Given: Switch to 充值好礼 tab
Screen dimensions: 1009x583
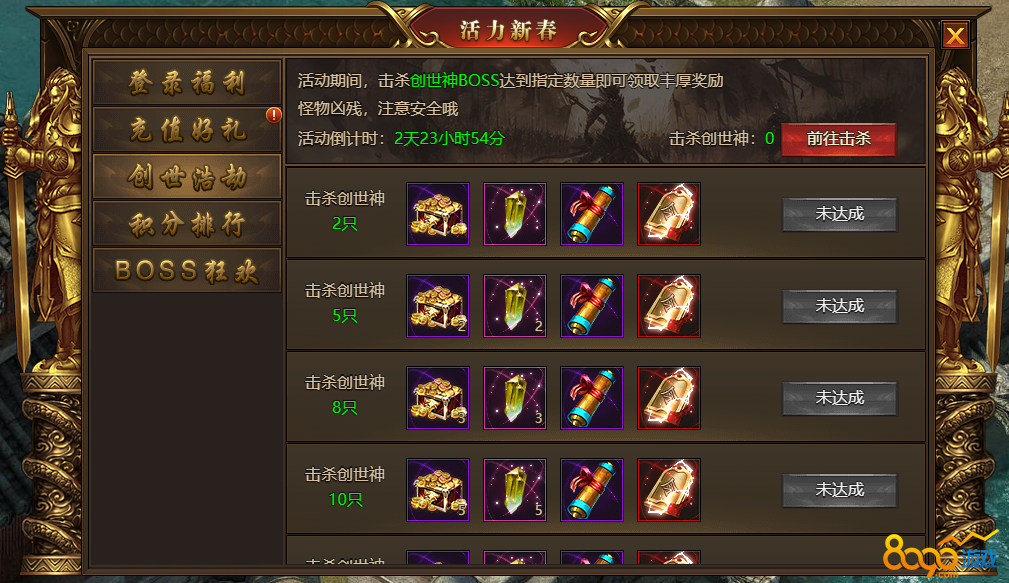Looking at the screenshot, I should pos(187,129).
